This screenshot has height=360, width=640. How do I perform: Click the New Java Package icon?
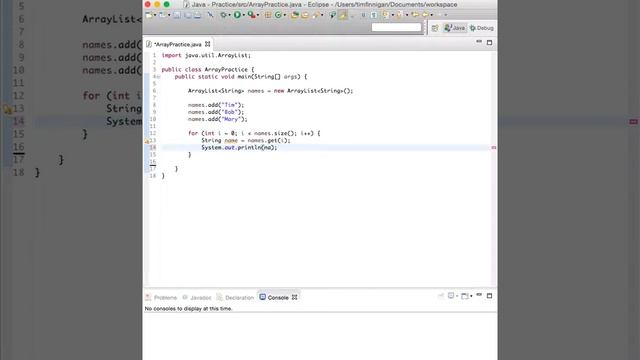click(x=267, y=15)
